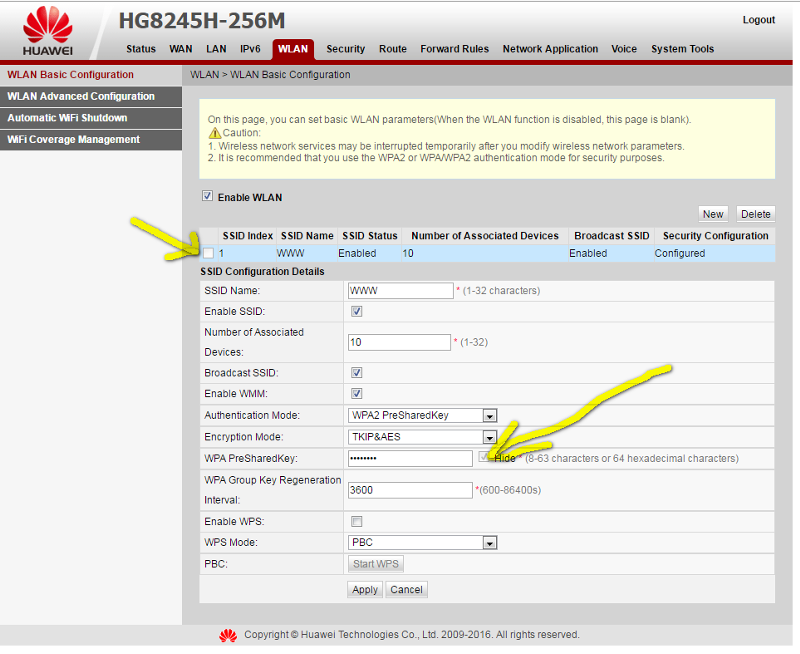Go to Network Application tab

point(550,49)
